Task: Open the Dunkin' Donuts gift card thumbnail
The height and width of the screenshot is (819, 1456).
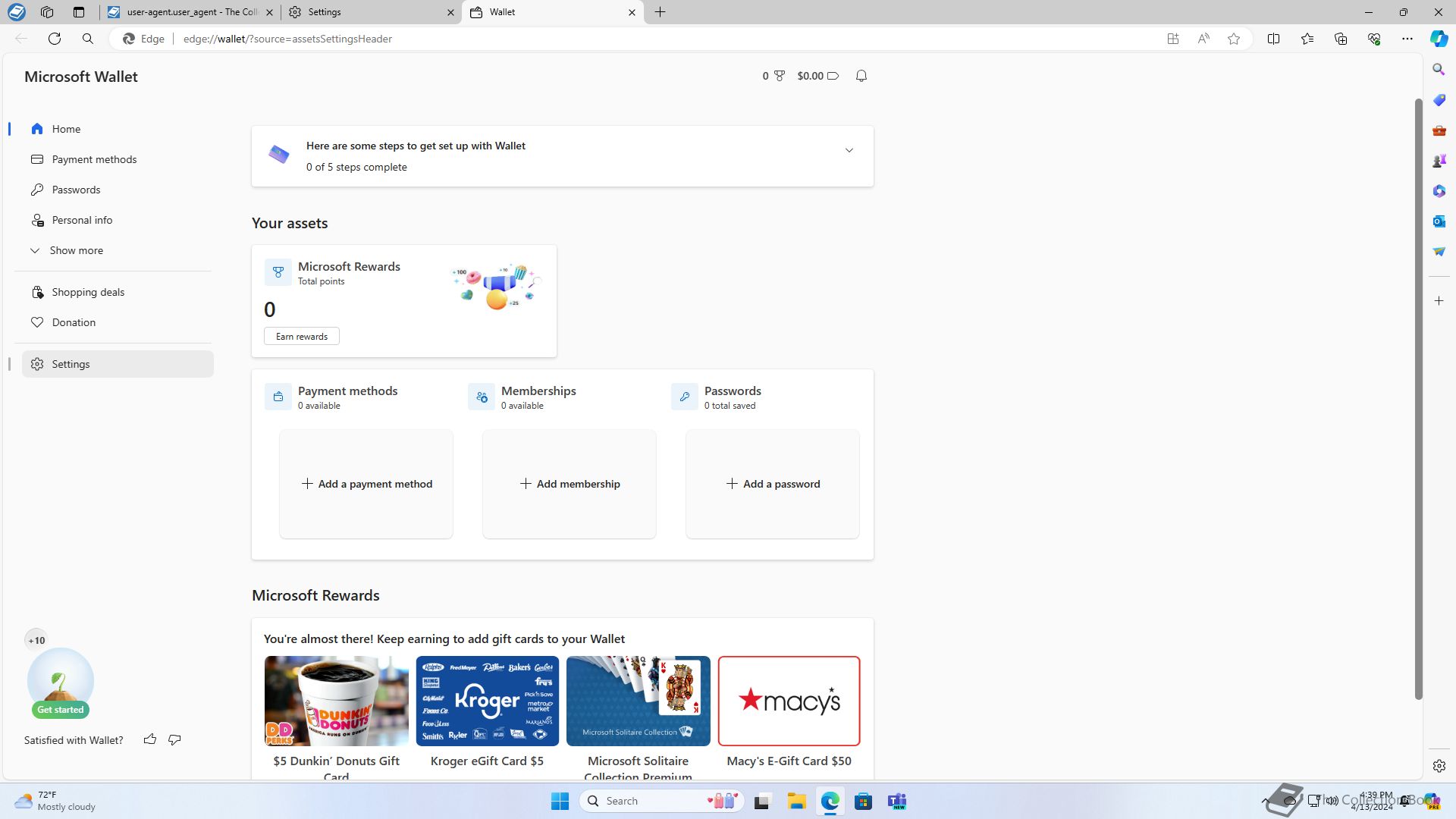Action: point(336,701)
